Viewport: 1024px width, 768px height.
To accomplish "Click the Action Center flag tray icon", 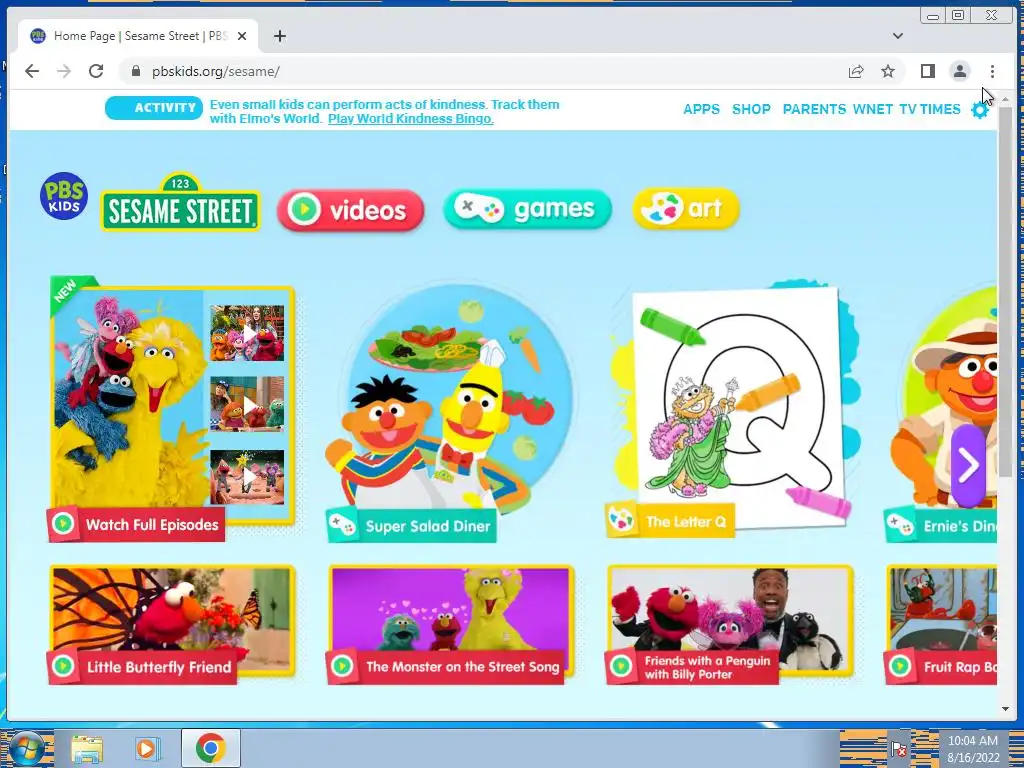I will click(899, 750).
